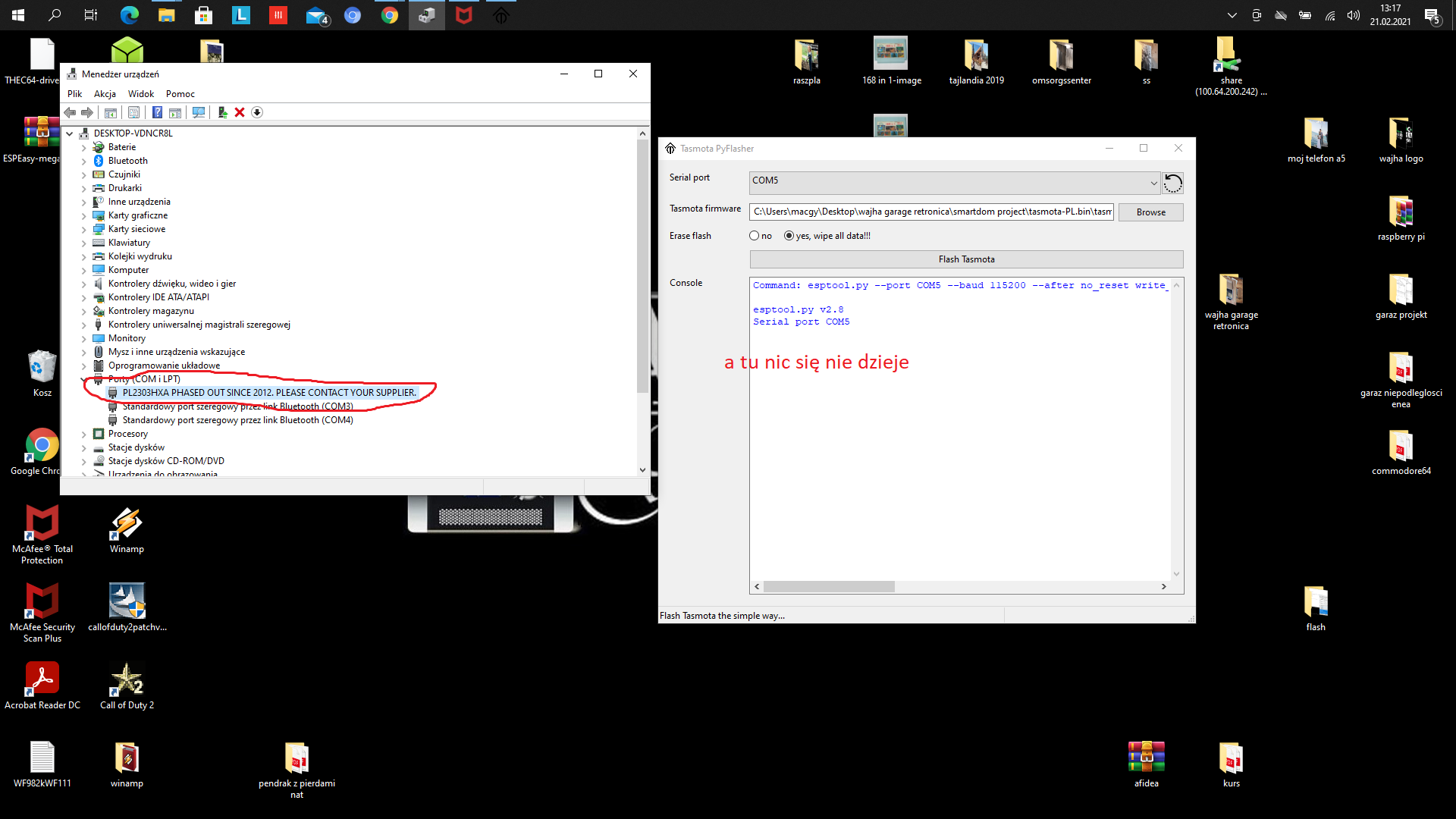Click Scan for hardware changes icon
Image resolution: width=1456 pixels, height=819 pixels.
point(199,112)
